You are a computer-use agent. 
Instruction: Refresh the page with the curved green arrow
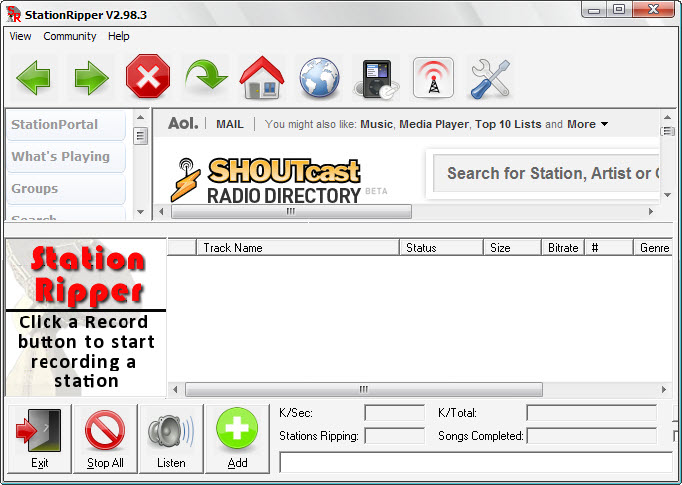tap(206, 75)
